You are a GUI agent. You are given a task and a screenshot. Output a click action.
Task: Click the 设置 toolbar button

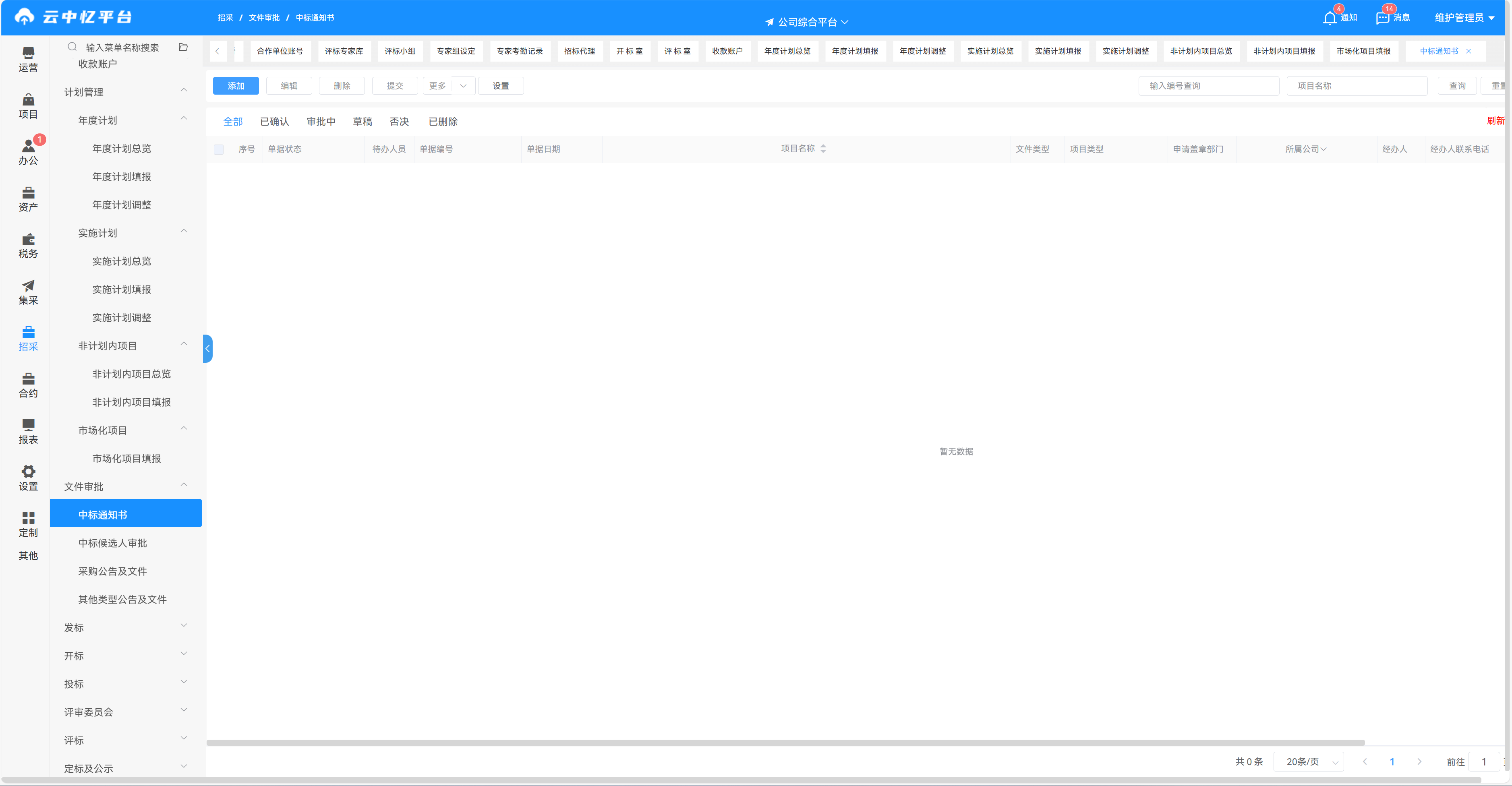(501, 86)
